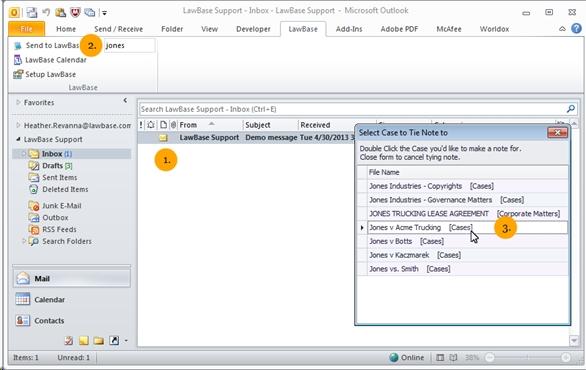This screenshot has height=370, width=586.
Task: Open the Worldox ribbon tab
Action: [x=494, y=29]
